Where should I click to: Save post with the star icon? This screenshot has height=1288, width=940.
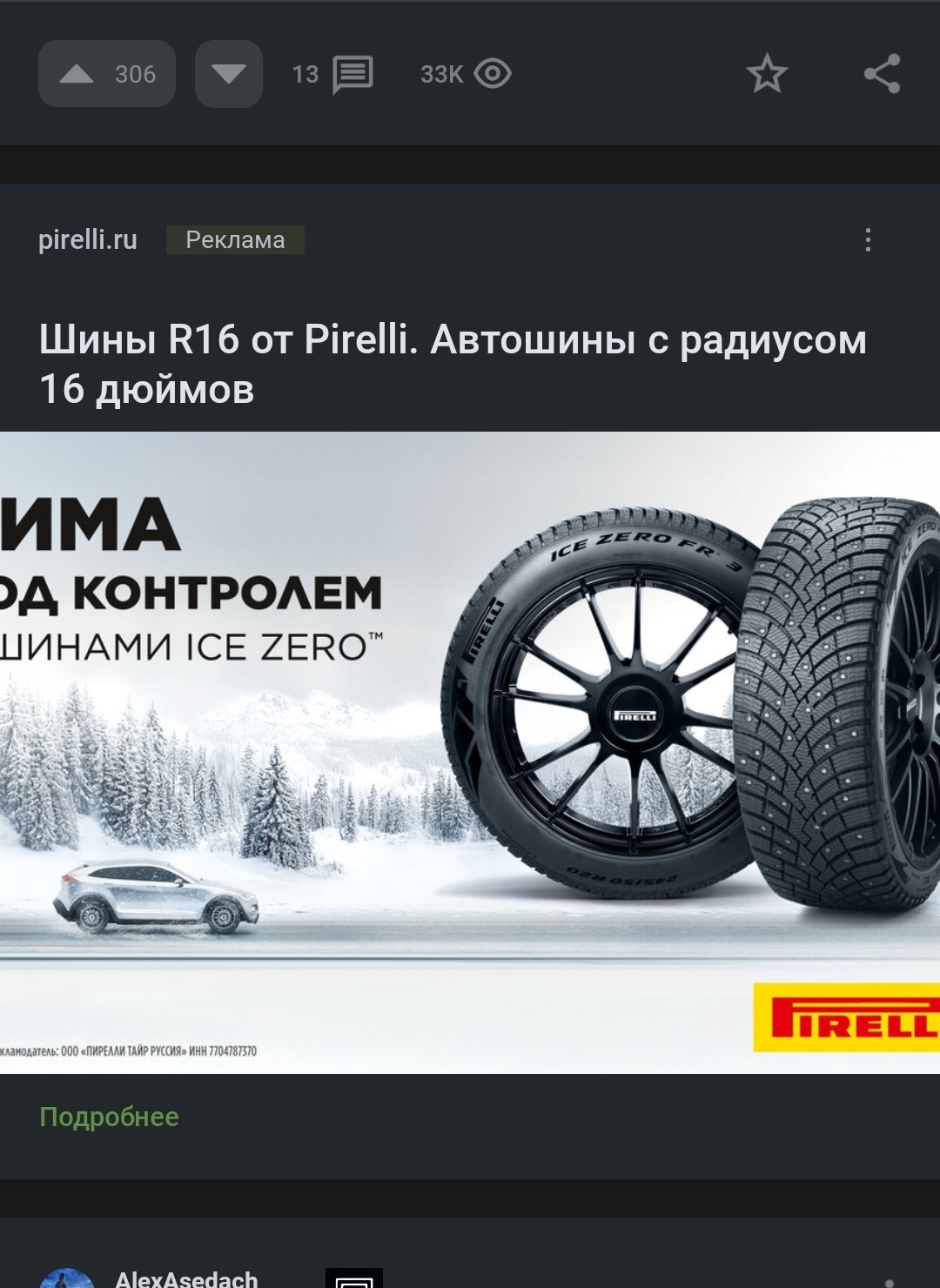(x=767, y=74)
